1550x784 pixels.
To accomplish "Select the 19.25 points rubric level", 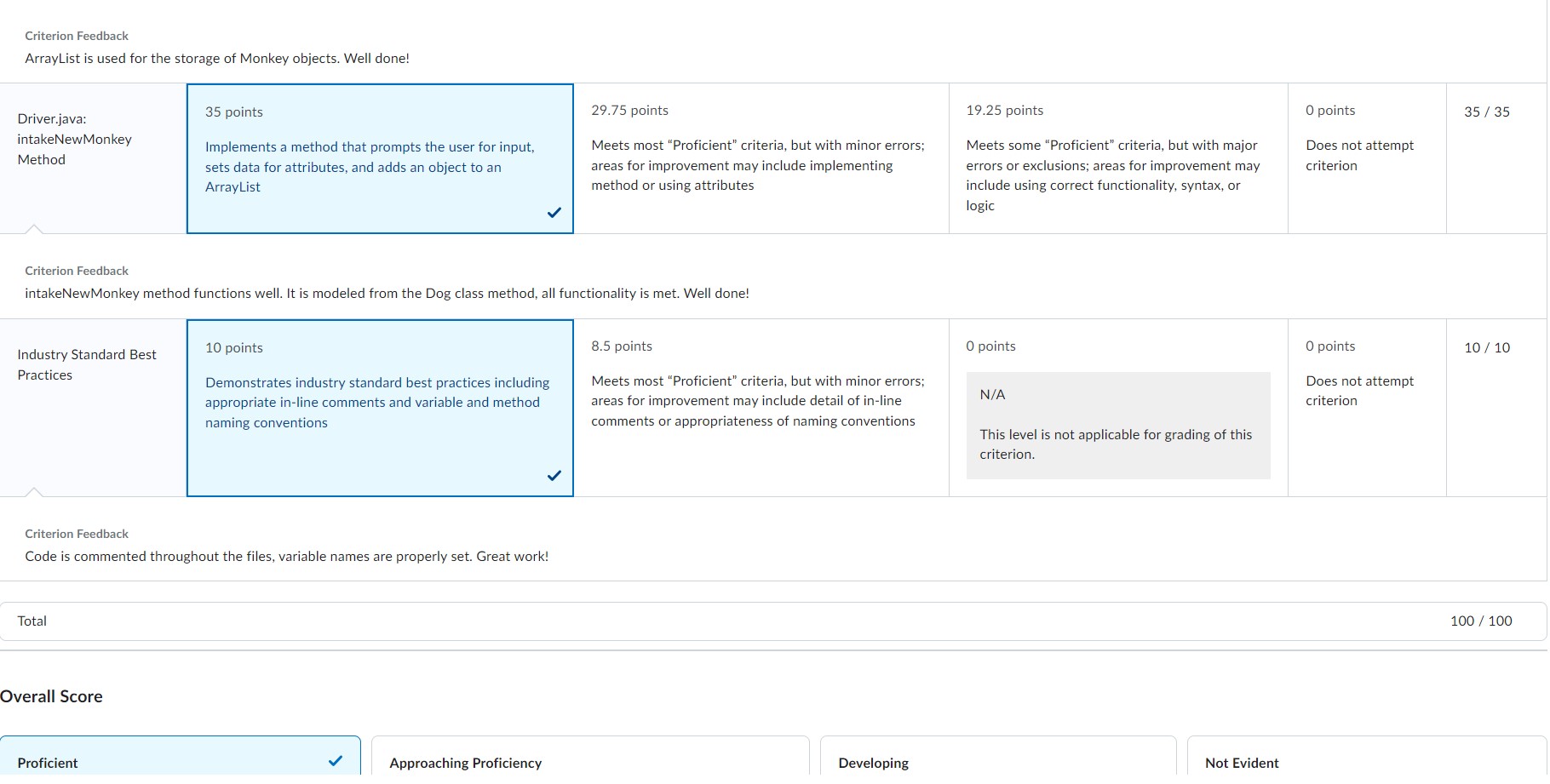I will tap(1117, 158).
